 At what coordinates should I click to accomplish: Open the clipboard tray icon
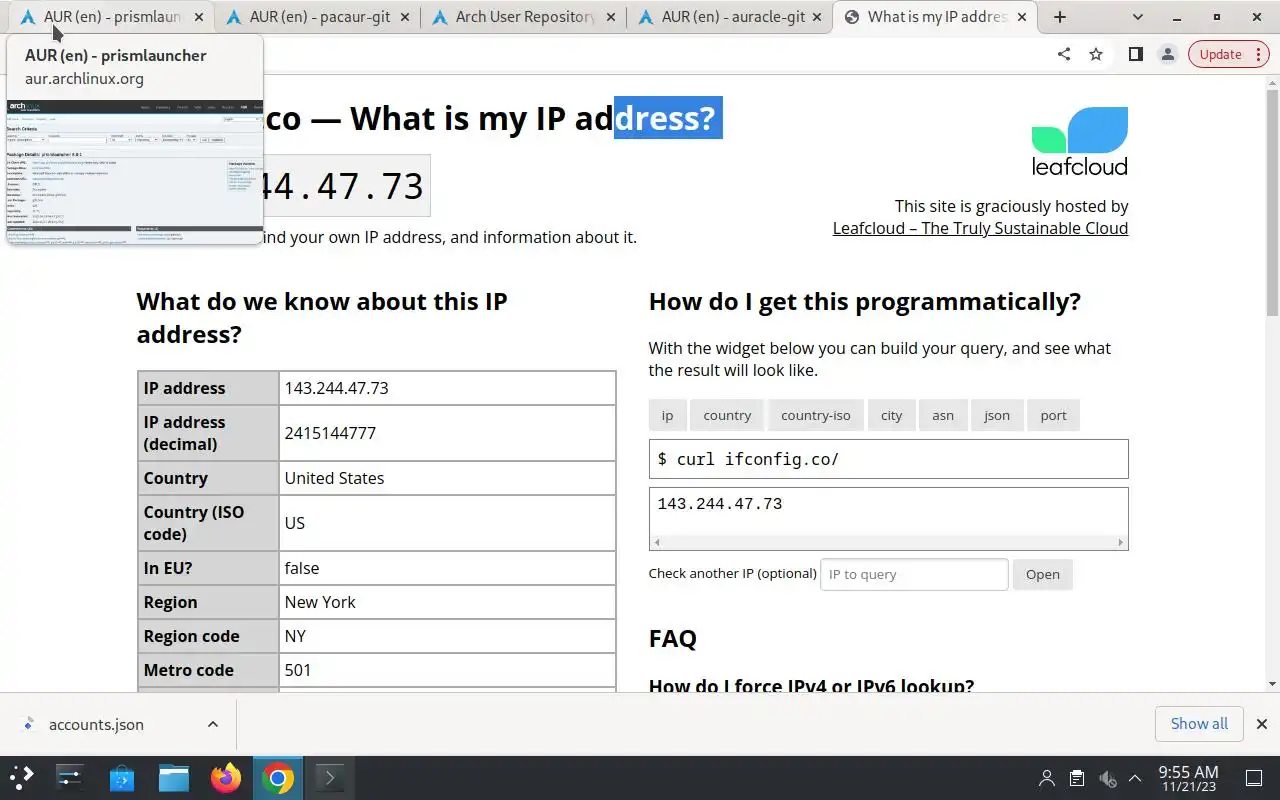pos(1077,778)
